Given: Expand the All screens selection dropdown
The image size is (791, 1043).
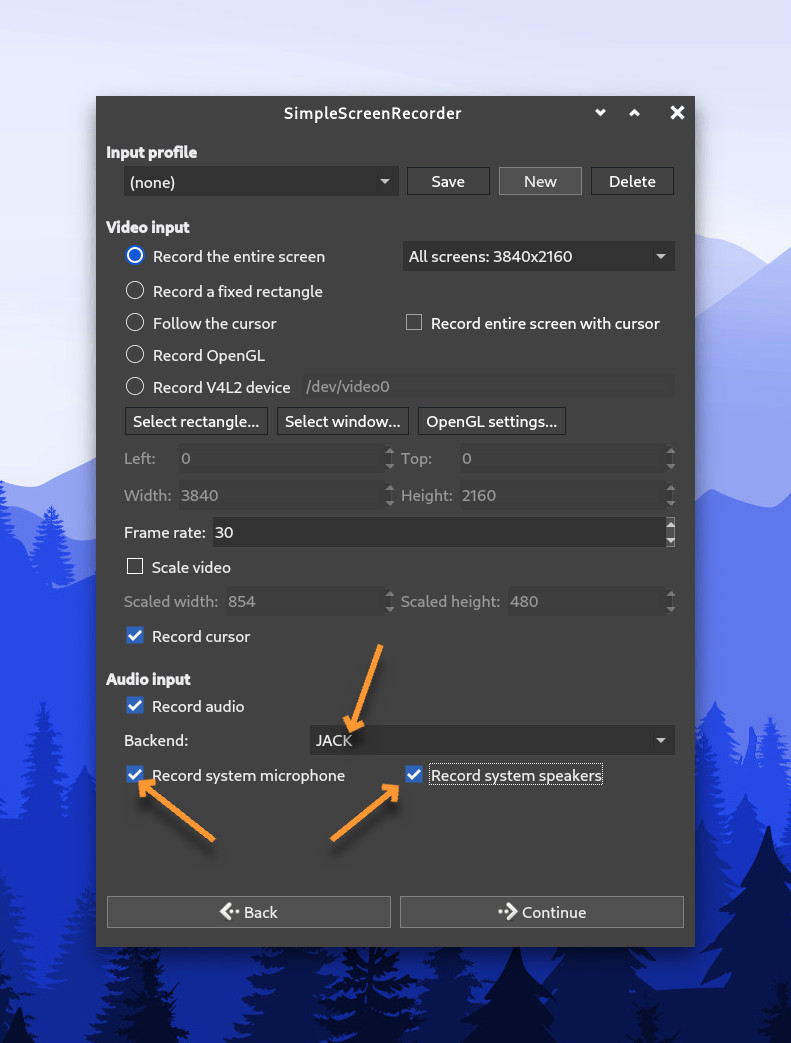Looking at the screenshot, I should pyautogui.click(x=538, y=257).
